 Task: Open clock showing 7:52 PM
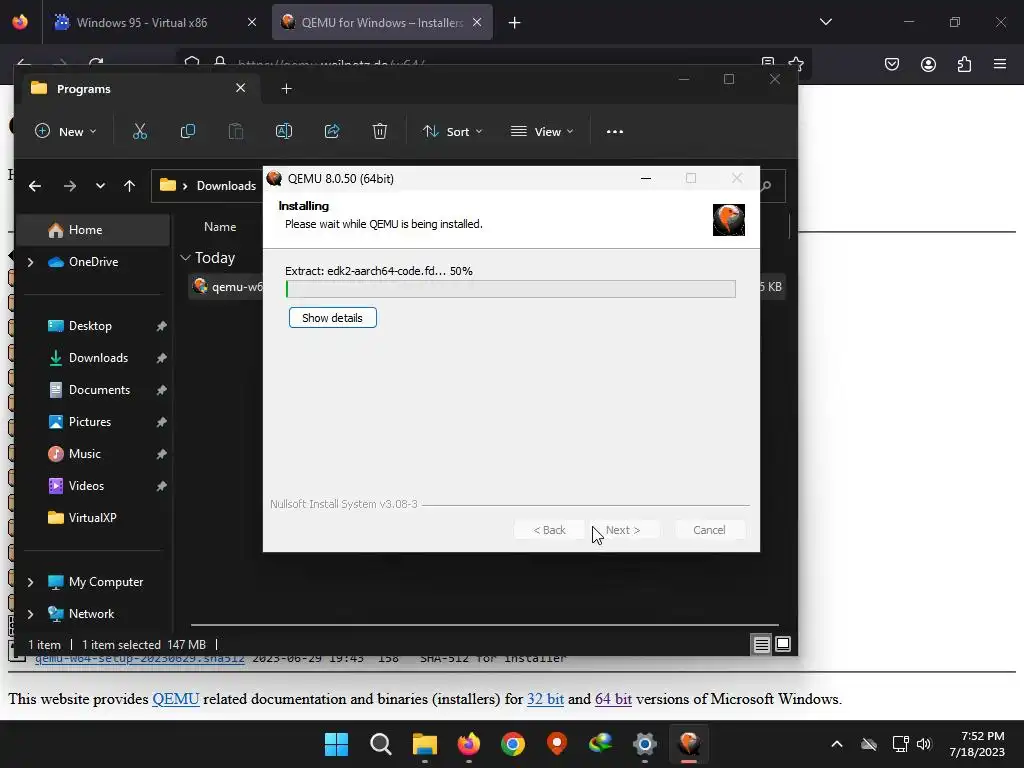[978, 744]
